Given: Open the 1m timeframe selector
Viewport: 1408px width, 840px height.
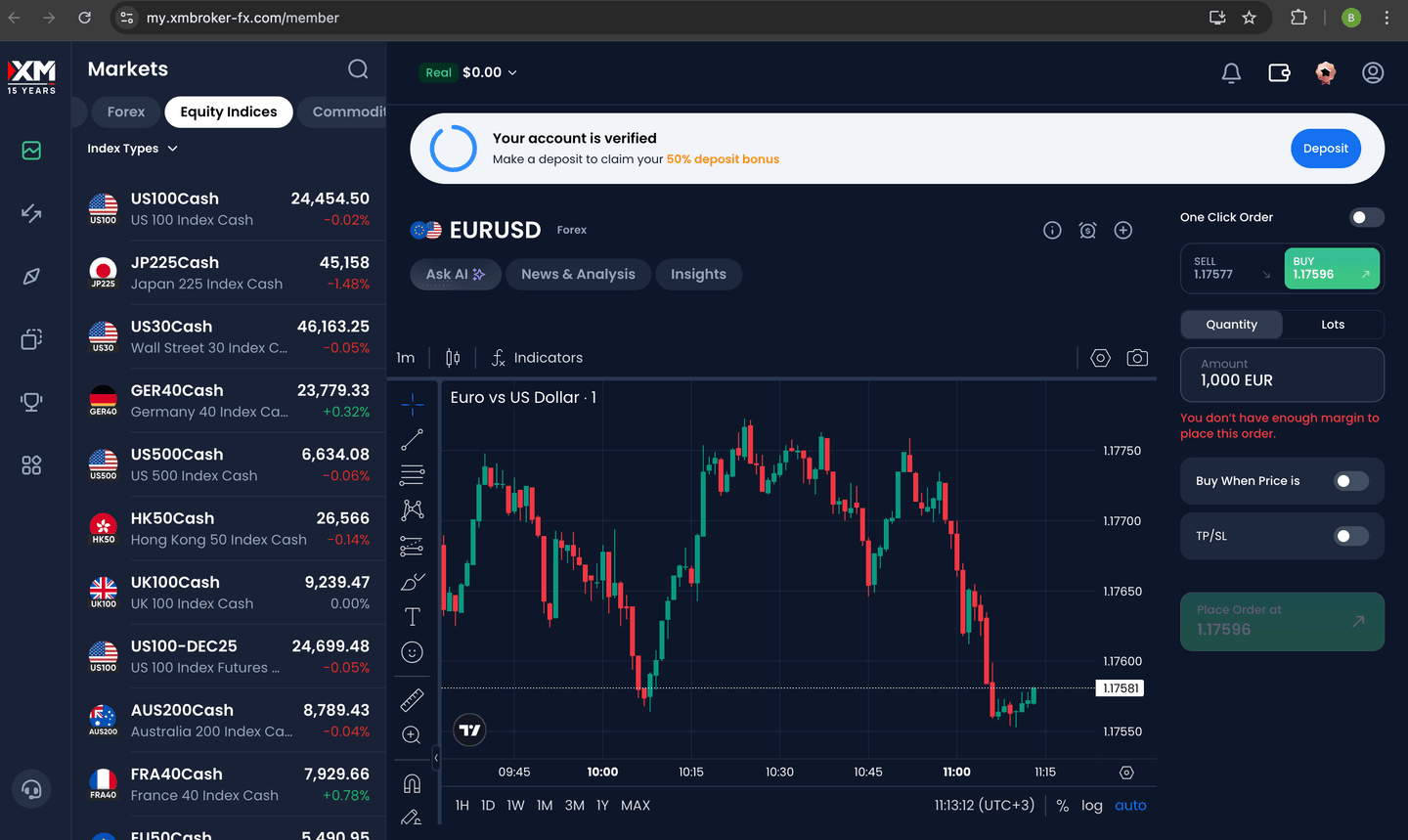Looking at the screenshot, I should [x=406, y=358].
